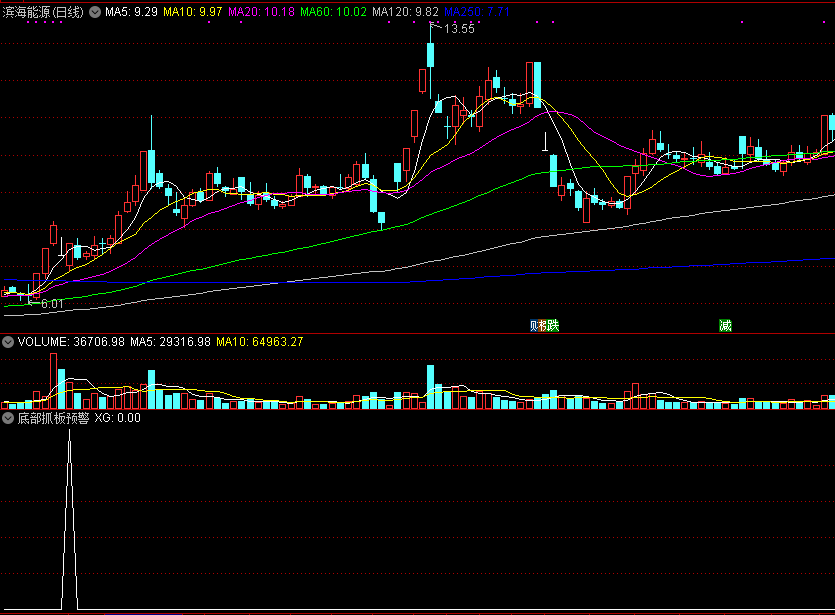Open the dropdown beside 滨海能源(日线) title

95,12
